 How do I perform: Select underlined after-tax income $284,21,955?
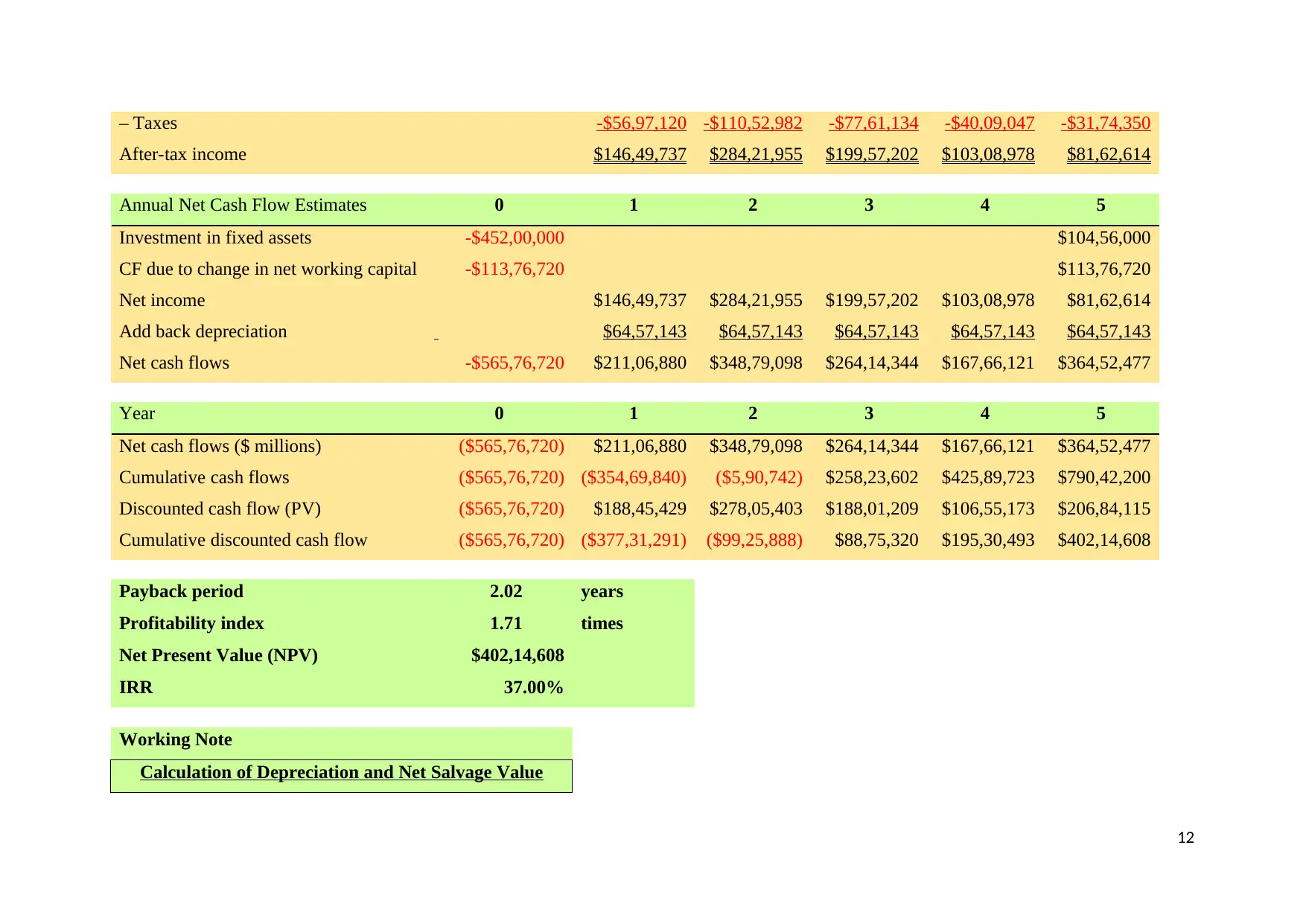(x=756, y=155)
